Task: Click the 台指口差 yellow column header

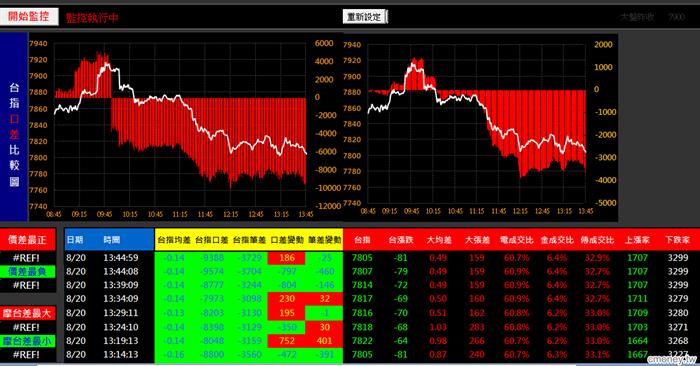Action: [x=212, y=240]
